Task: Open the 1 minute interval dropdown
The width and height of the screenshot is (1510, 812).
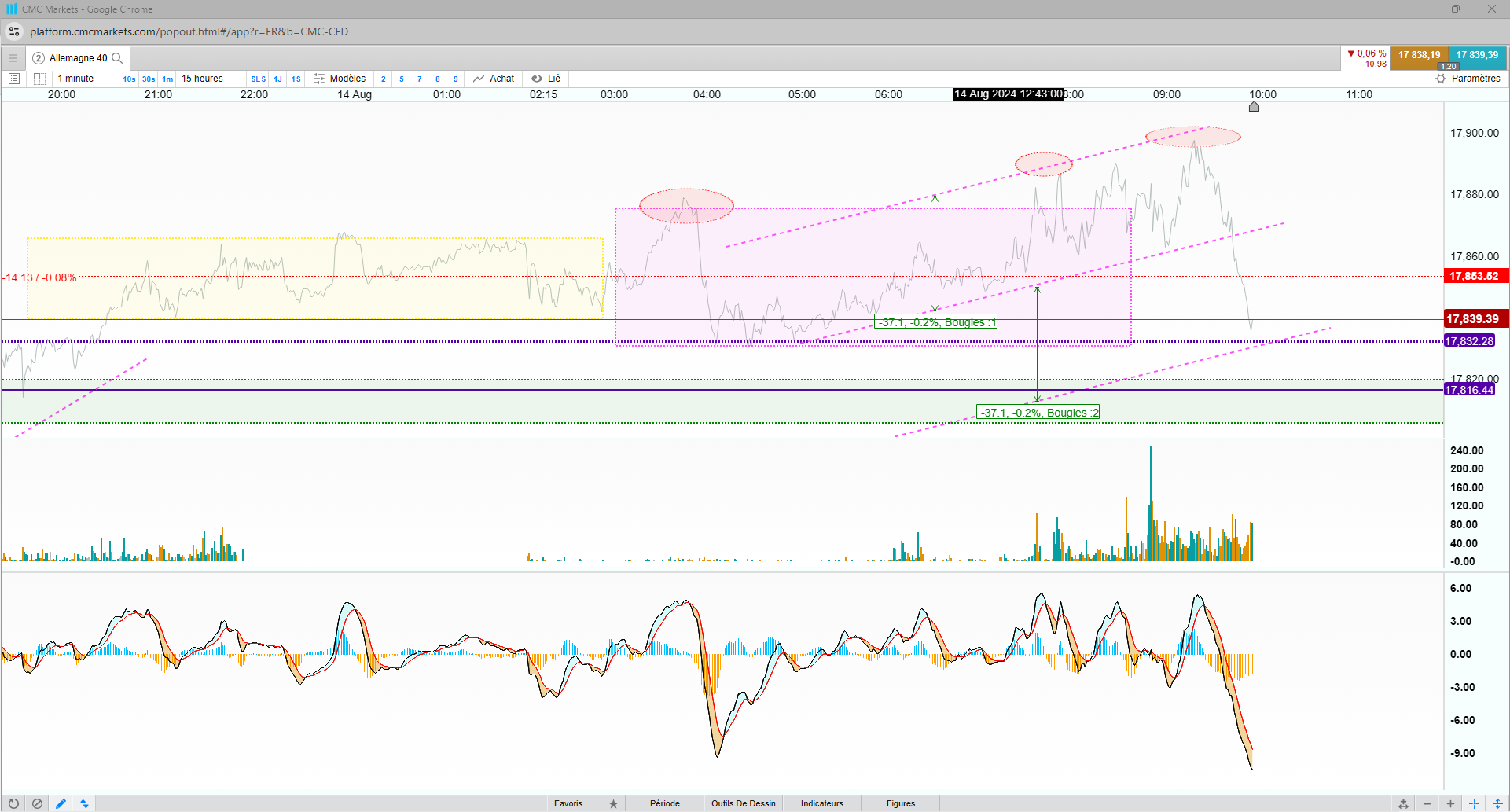Action: coord(75,79)
